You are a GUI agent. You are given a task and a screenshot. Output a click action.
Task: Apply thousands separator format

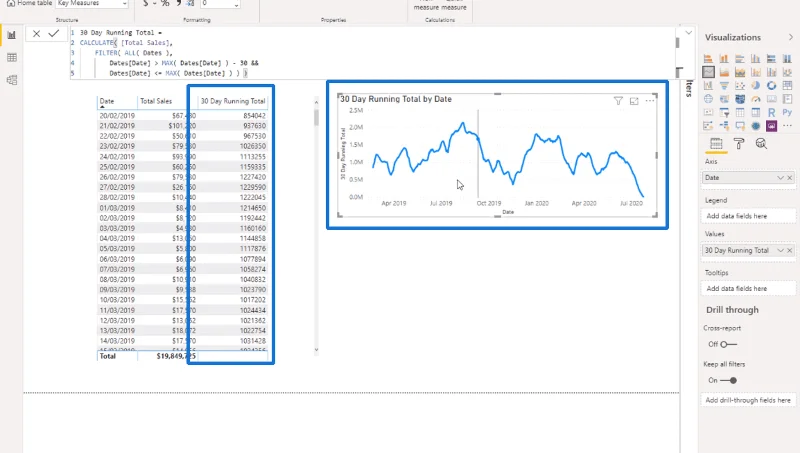point(179,4)
